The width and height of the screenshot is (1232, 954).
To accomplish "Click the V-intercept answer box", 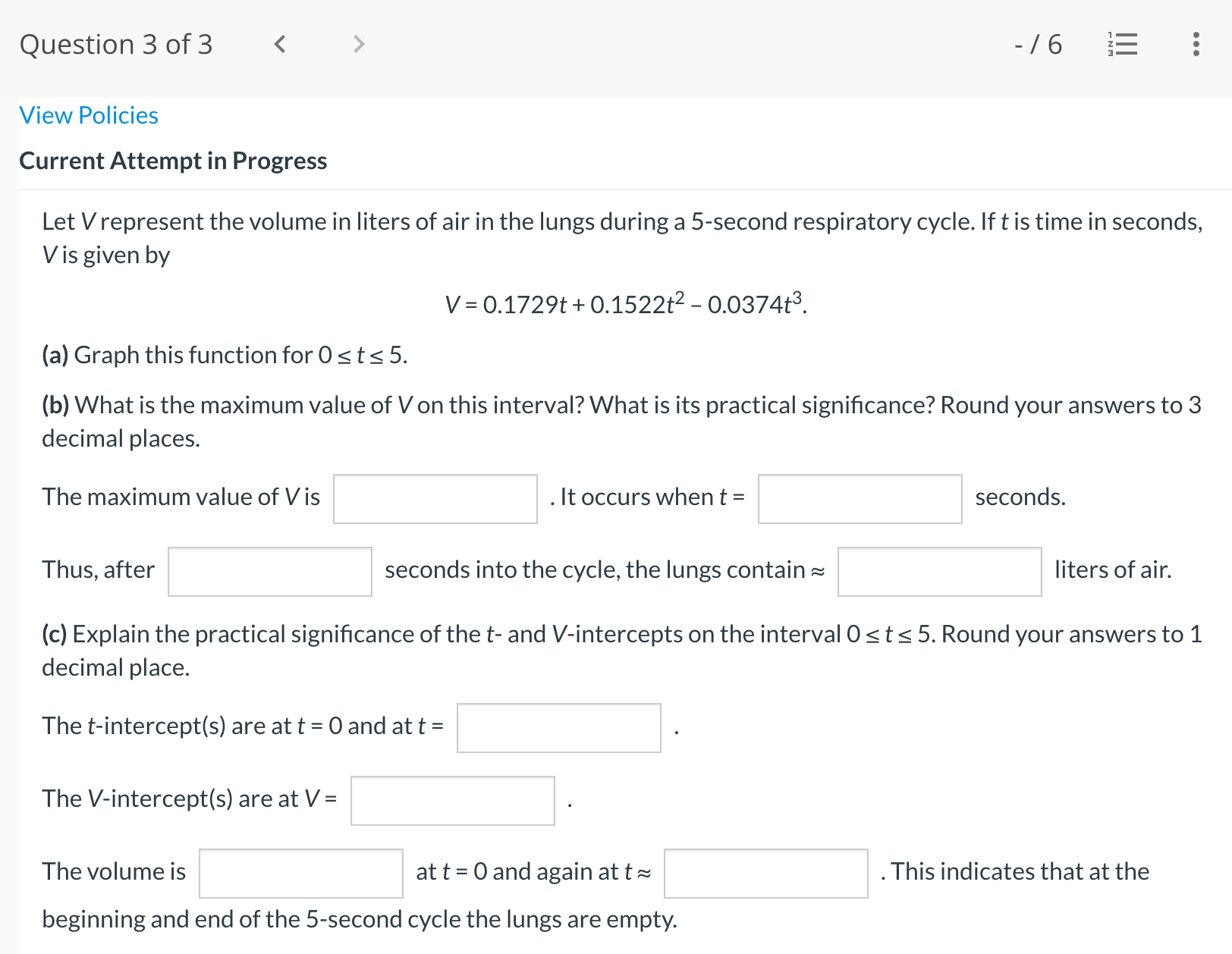I will 452,800.
